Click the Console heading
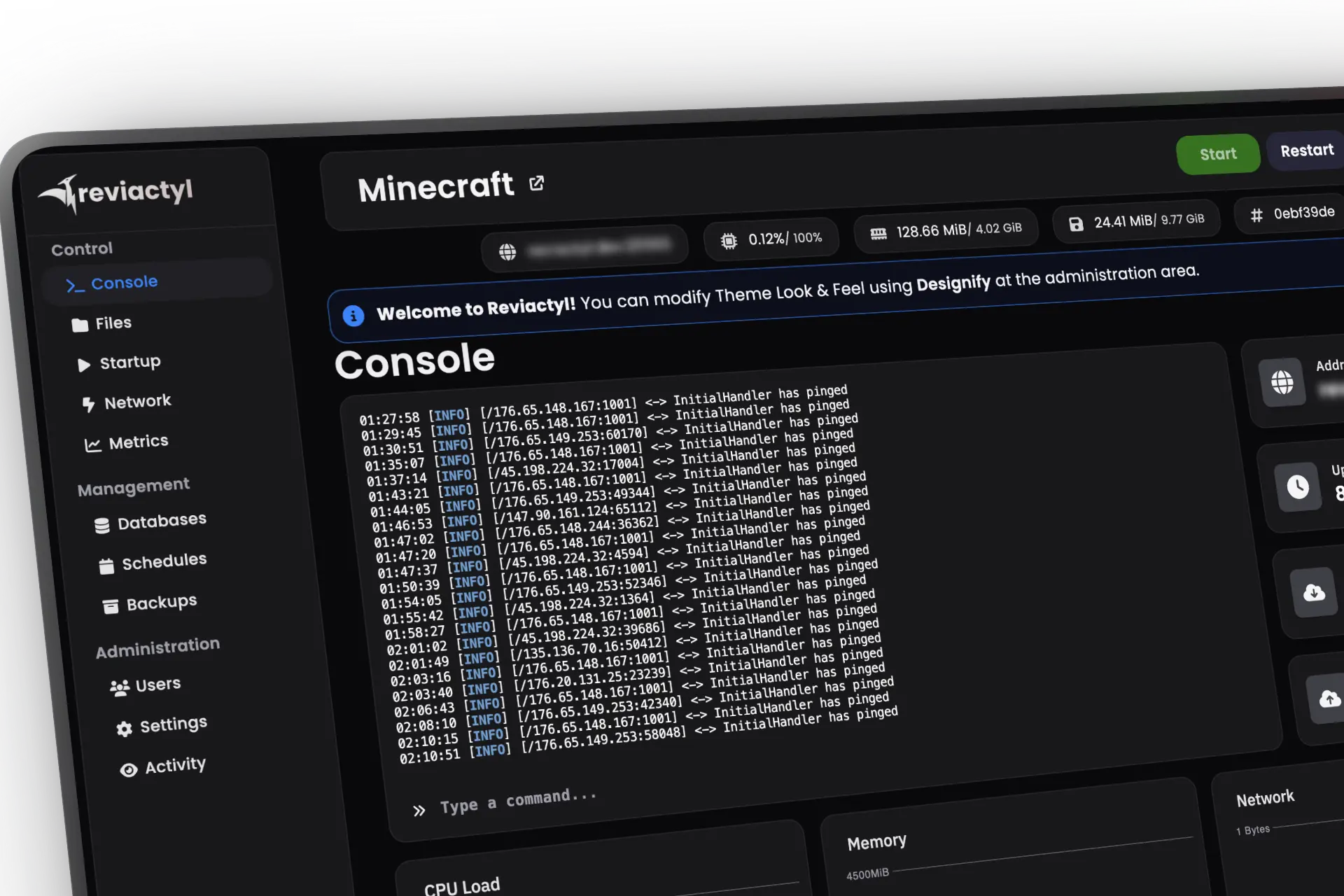Viewport: 1344px width, 896px height. tap(414, 361)
